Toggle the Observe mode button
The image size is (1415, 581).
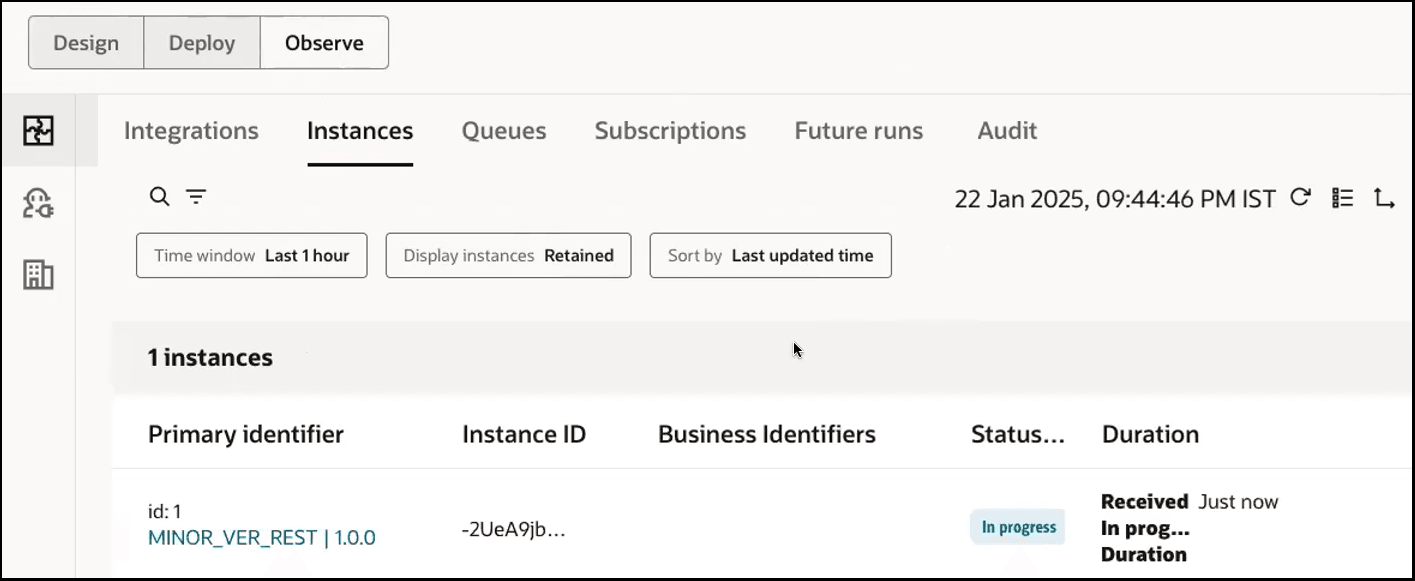pyautogui.click(x=323, y=42)
